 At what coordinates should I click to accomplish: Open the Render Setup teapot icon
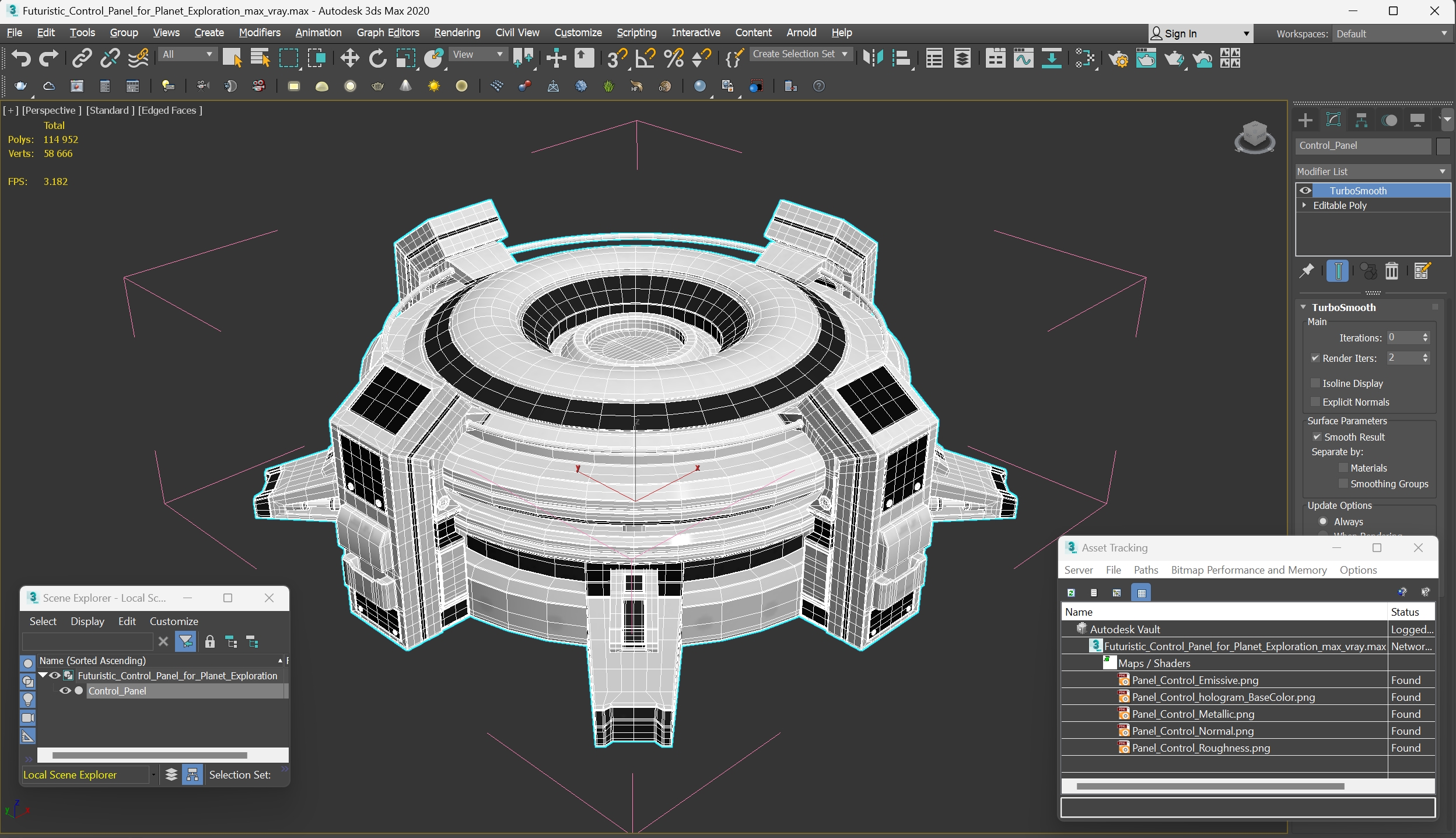[x=1118, y=58]
